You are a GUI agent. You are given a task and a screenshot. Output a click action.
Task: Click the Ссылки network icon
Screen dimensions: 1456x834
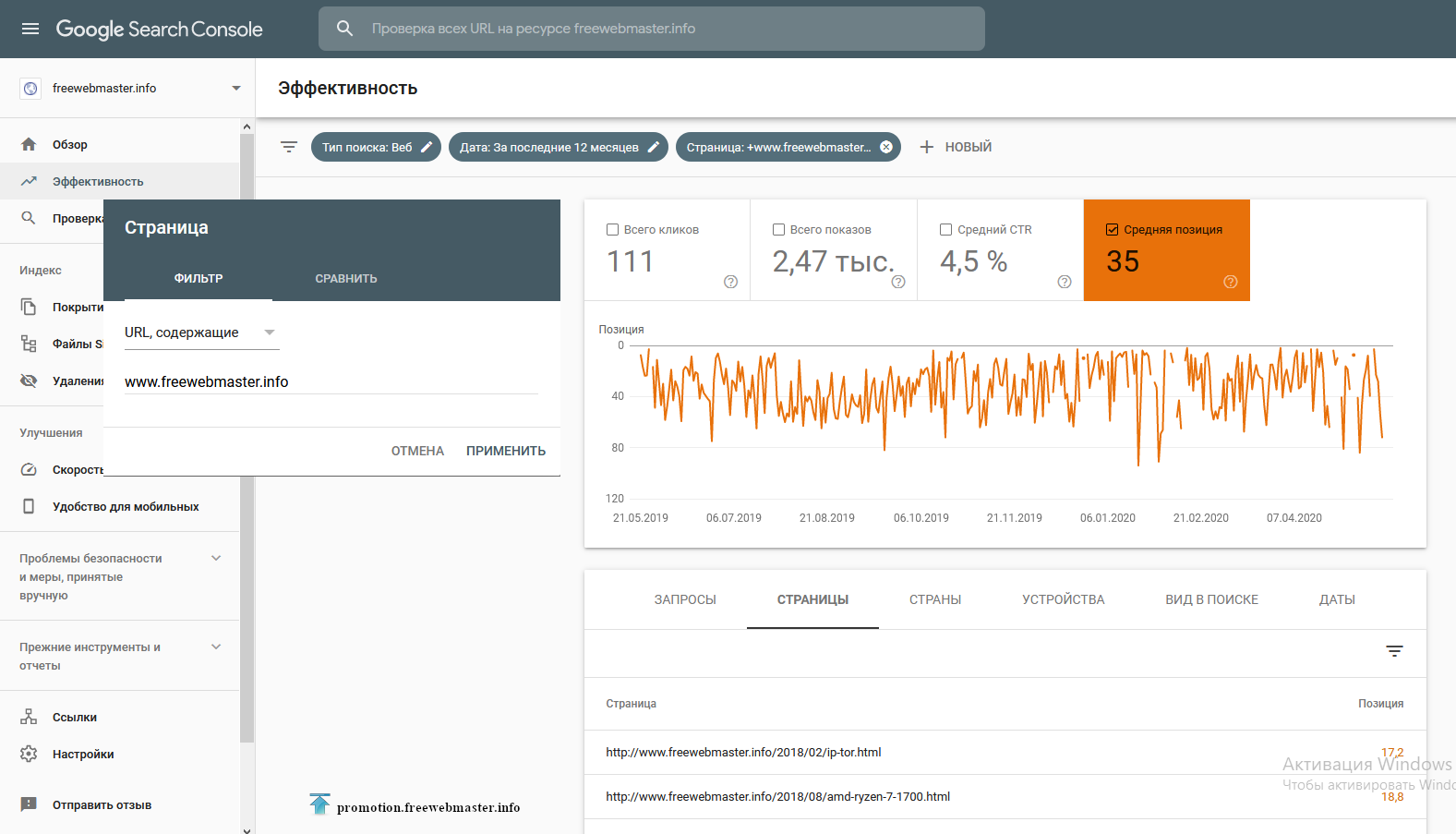point(29,717)
